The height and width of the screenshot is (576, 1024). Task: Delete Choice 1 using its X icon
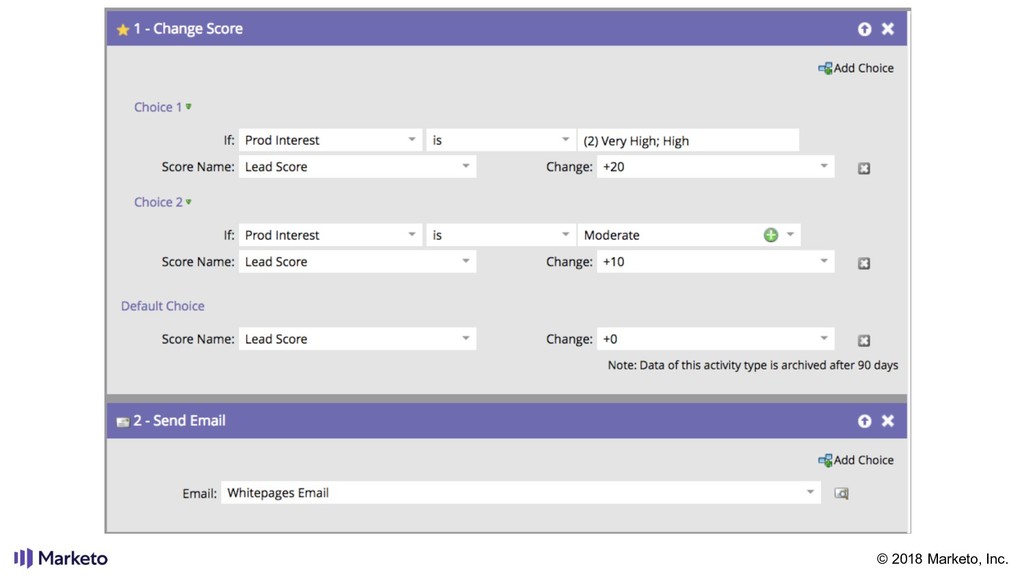pos(864,168)
